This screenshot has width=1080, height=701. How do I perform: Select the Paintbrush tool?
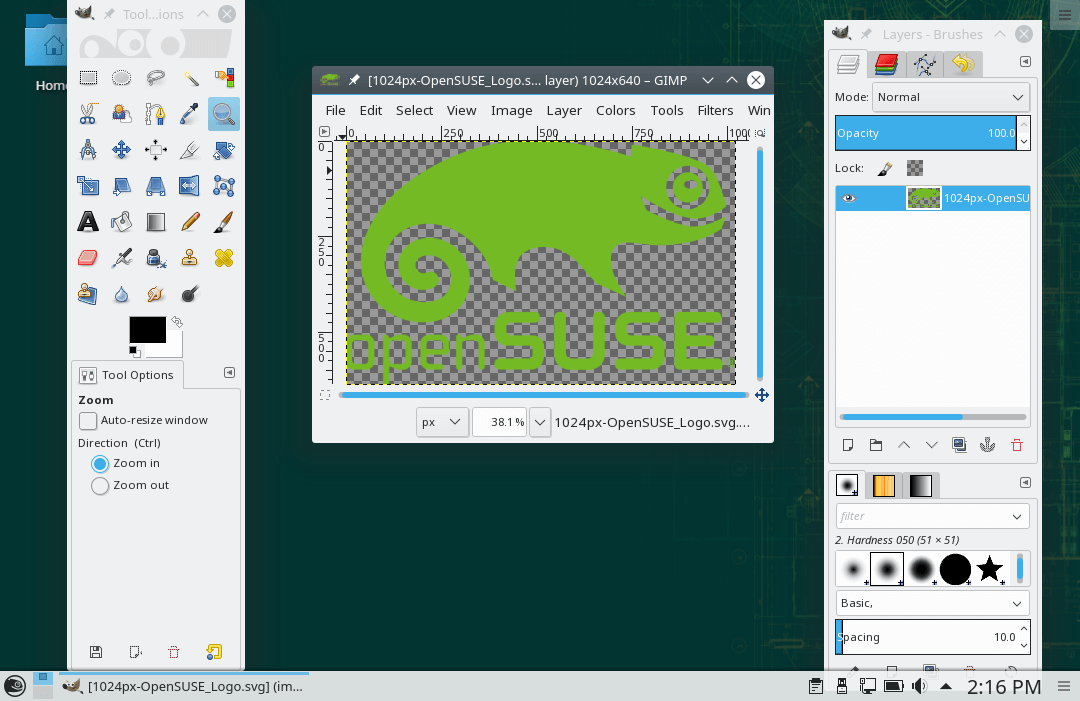(224, 222)
